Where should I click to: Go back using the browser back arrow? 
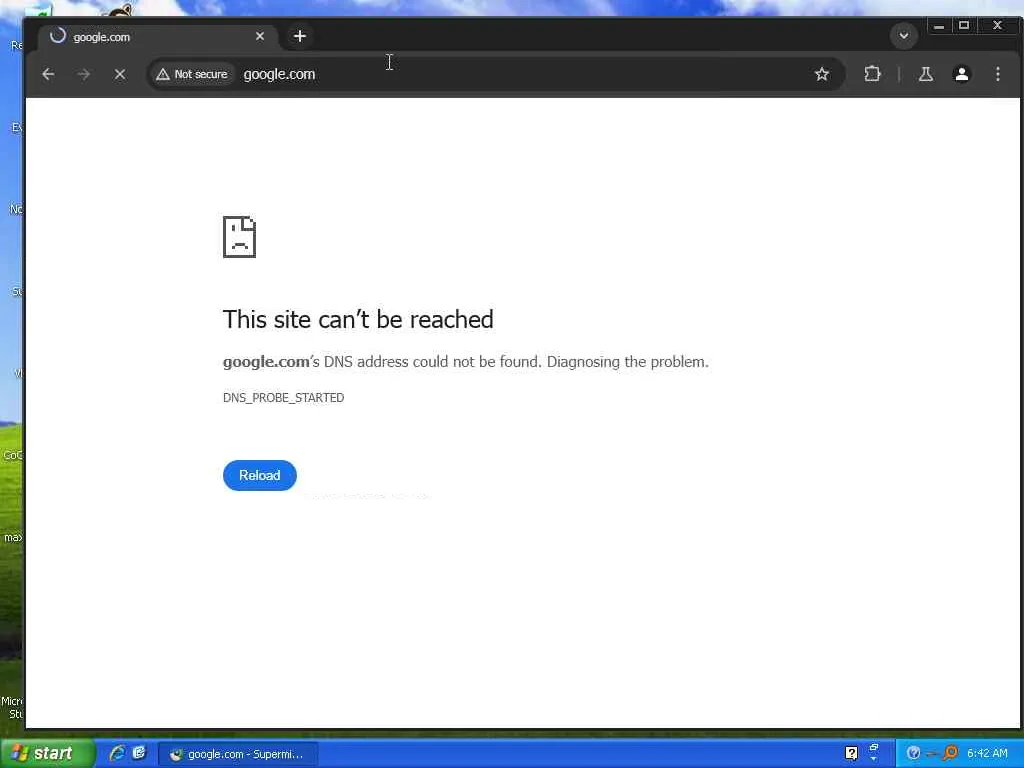point(48,74)
